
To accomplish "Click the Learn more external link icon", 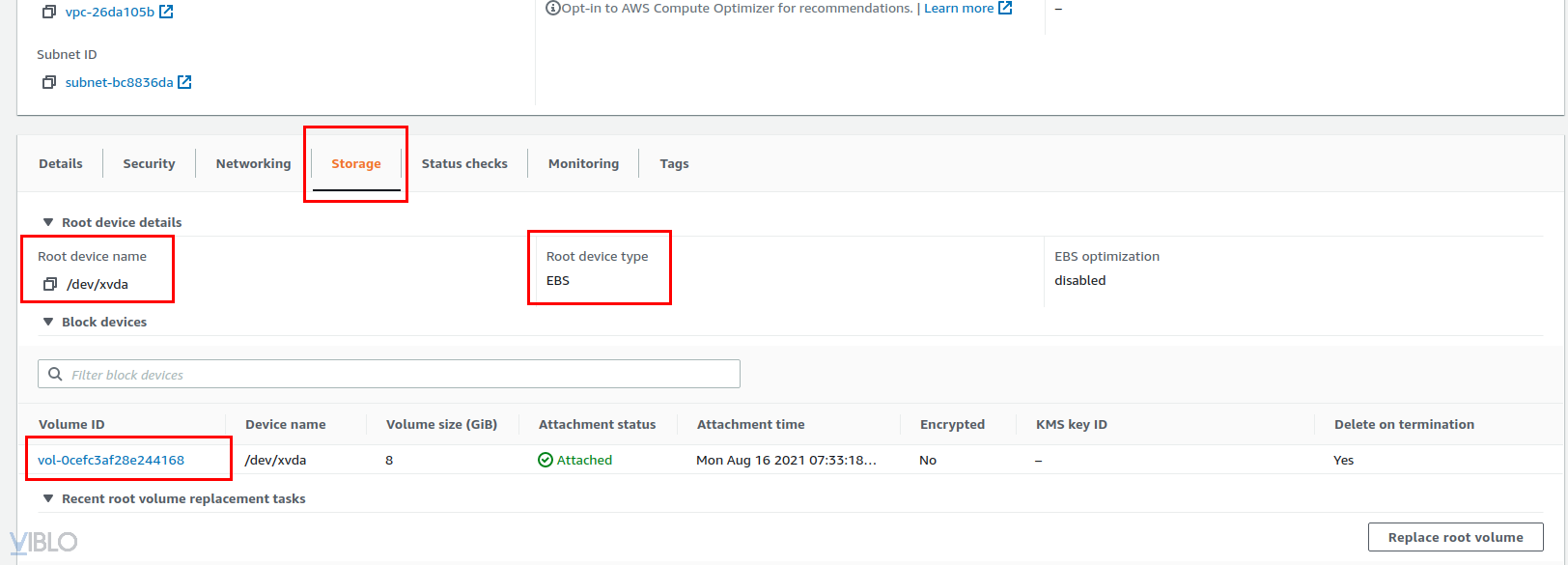I will 1005,8.
